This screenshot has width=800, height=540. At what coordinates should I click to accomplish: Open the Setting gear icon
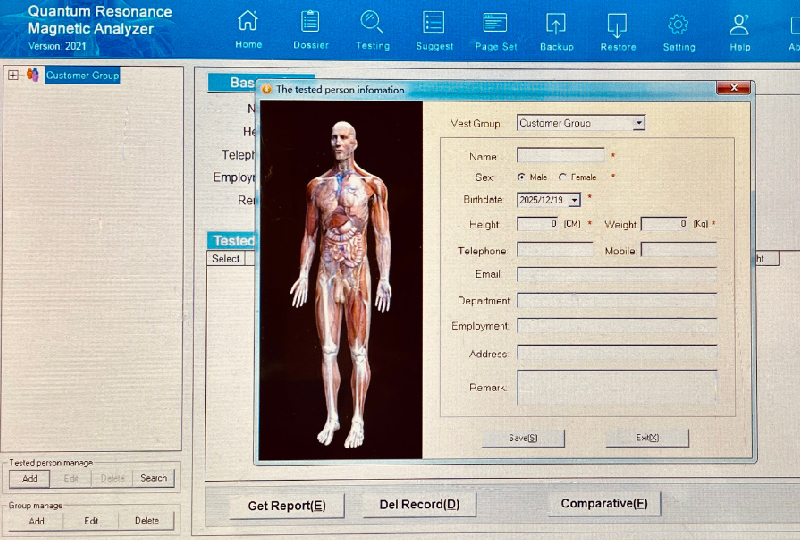coord(678,23)
